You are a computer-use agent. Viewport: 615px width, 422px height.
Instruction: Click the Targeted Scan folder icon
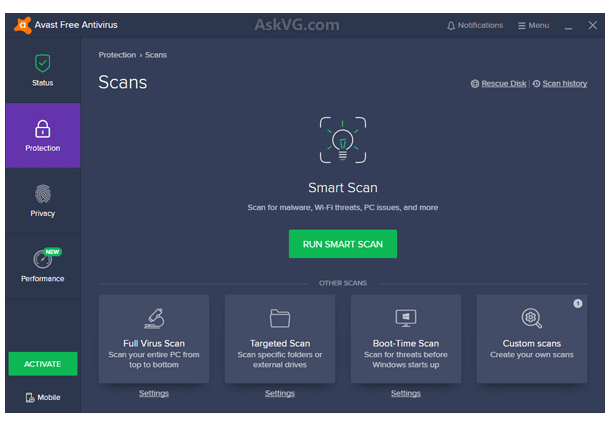280,318
